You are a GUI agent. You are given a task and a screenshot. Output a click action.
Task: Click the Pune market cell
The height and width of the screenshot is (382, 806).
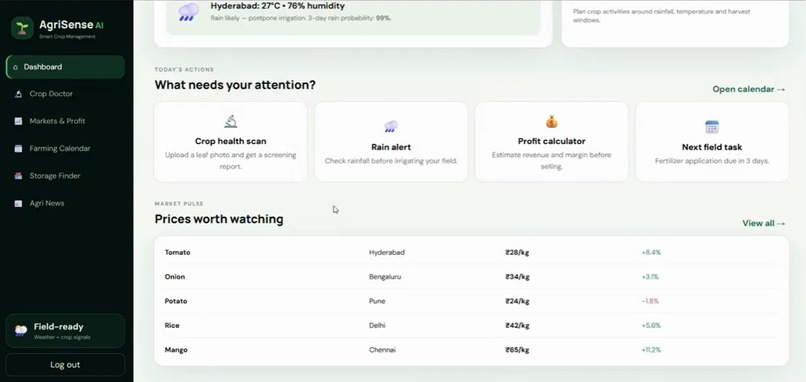click(x=377, y=301)
